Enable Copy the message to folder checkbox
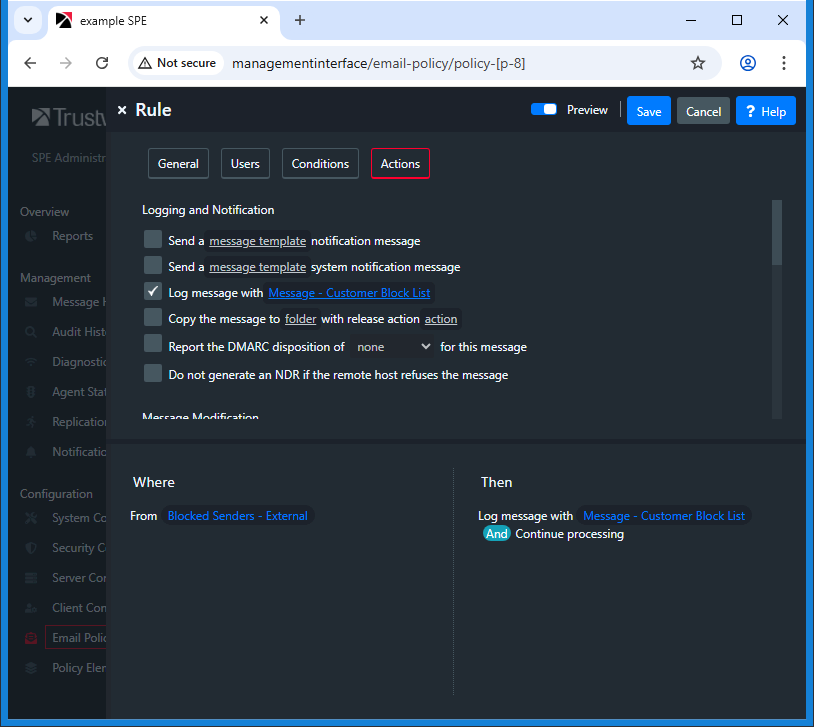The height and width of the screenshot is (727, 814). [x=153, y=318]
